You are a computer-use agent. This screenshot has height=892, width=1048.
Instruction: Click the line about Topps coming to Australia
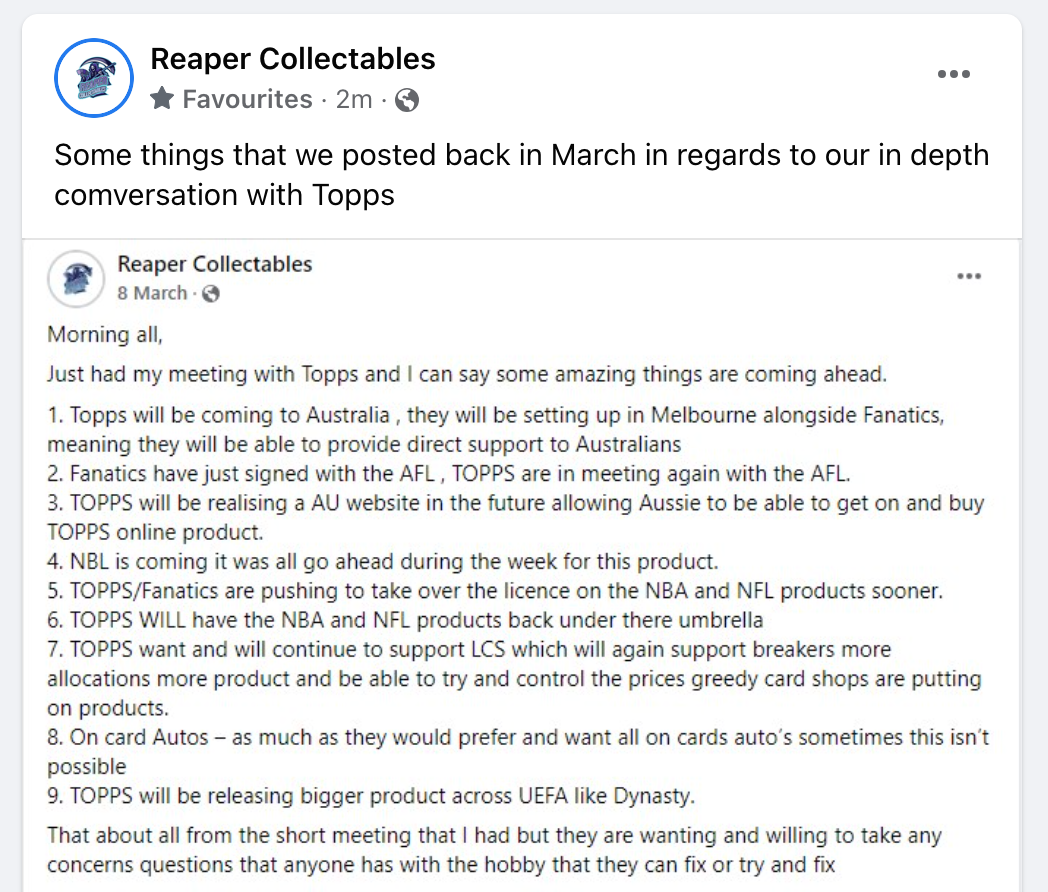pos(496,430)
